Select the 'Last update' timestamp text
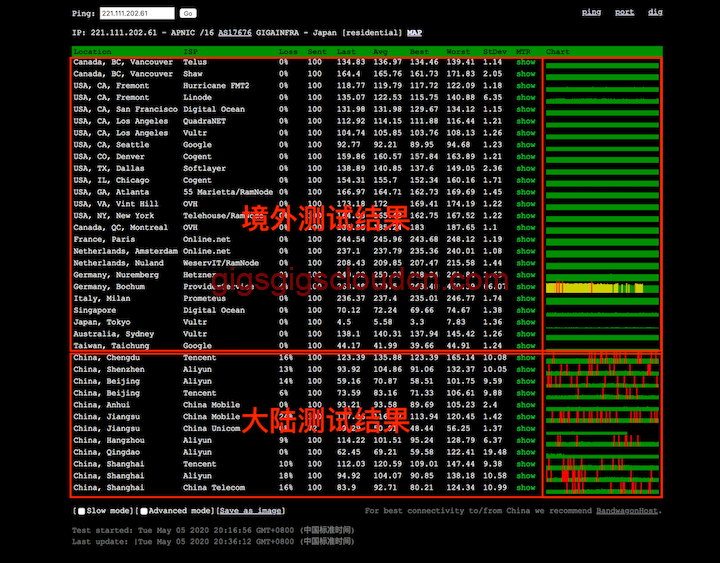Image resolution: width=720 pixels, height=563 pixels. pos(213,542)
